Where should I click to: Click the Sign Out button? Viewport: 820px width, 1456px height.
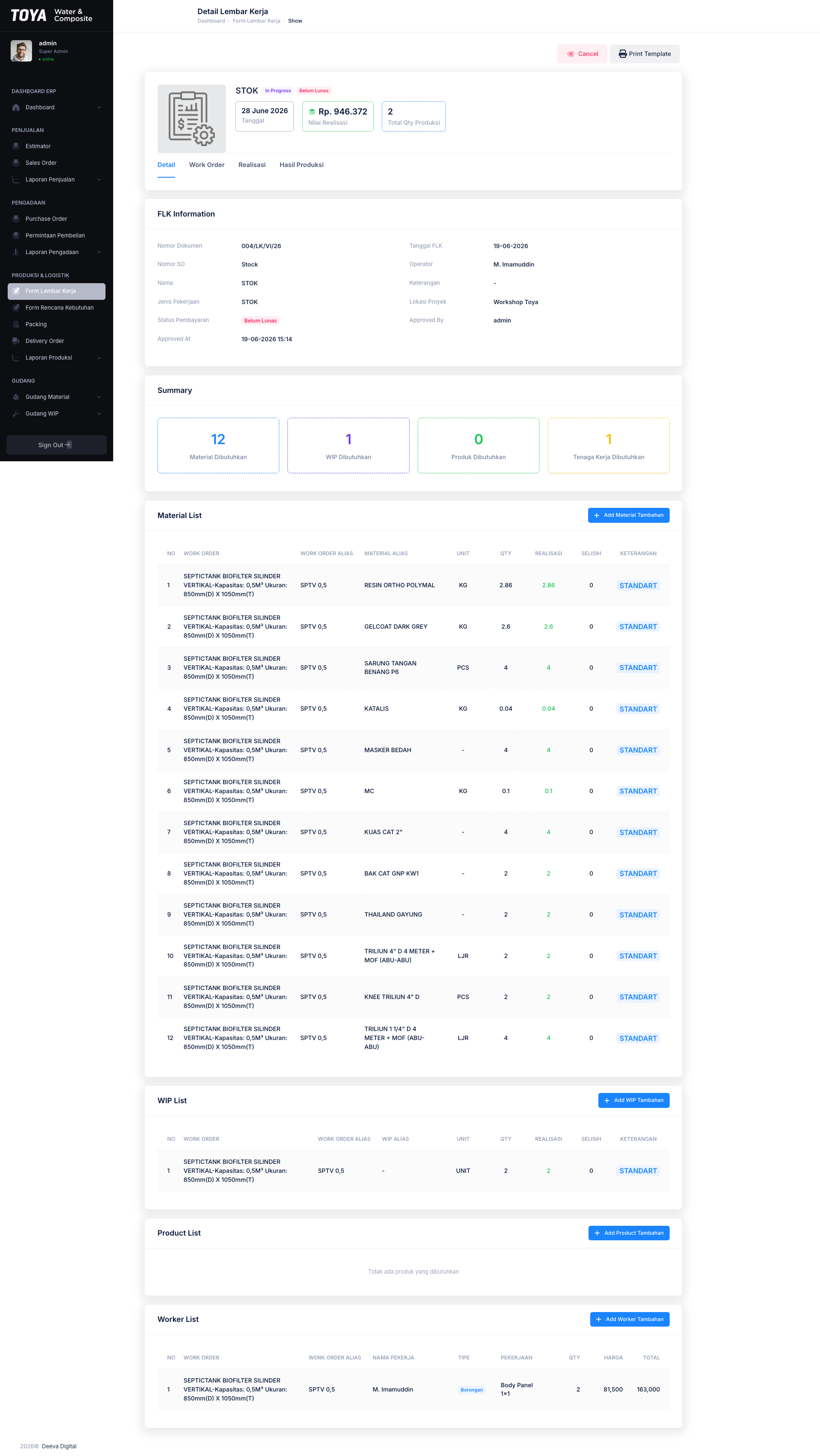tap(56, 445)
